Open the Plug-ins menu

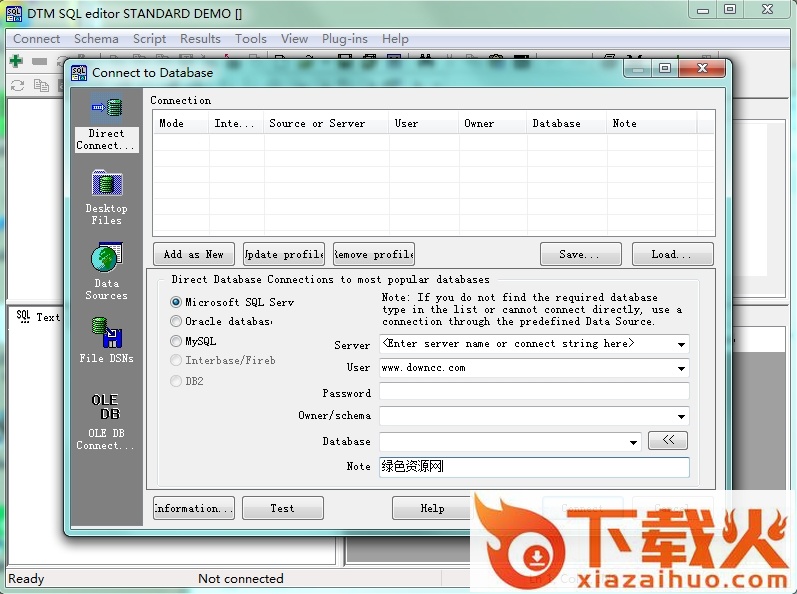click(x=345, y=39)
